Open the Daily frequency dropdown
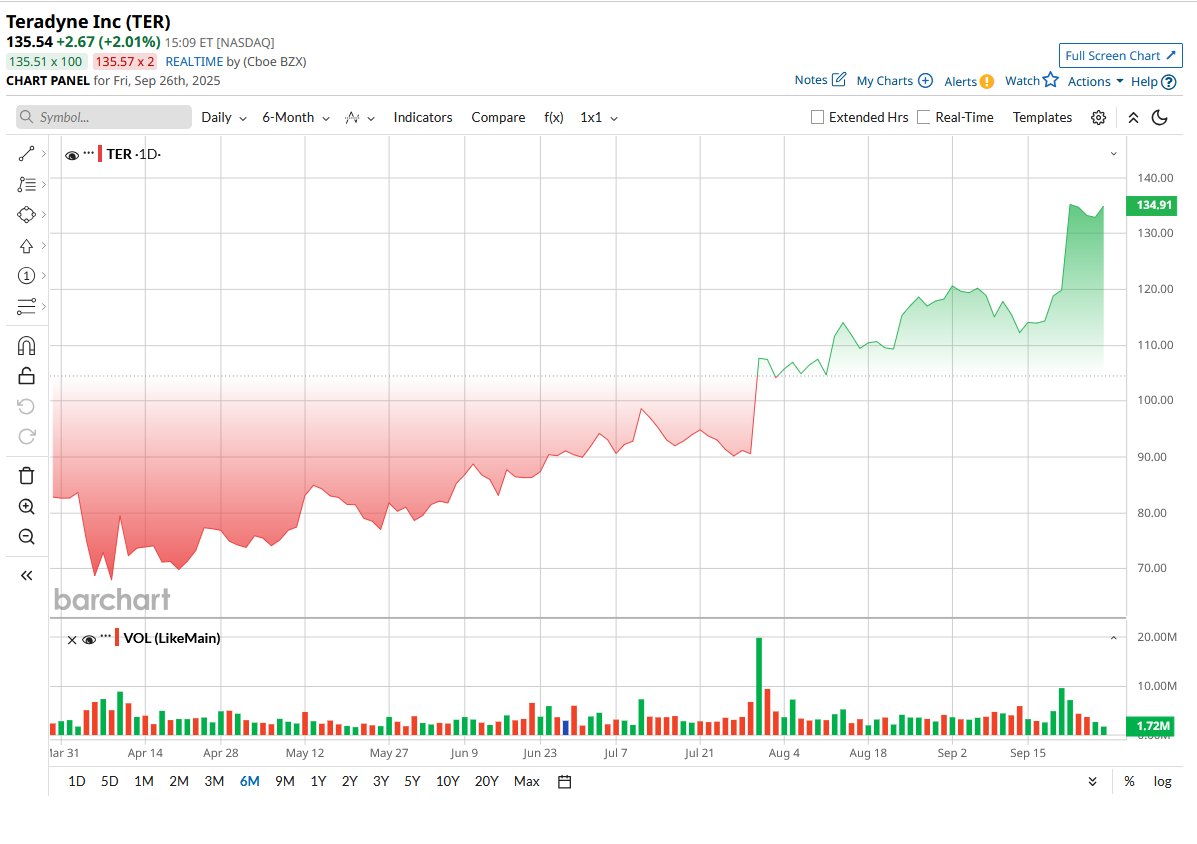The image size is (1197, 844). pyautogui.click(x=224, y=118)
